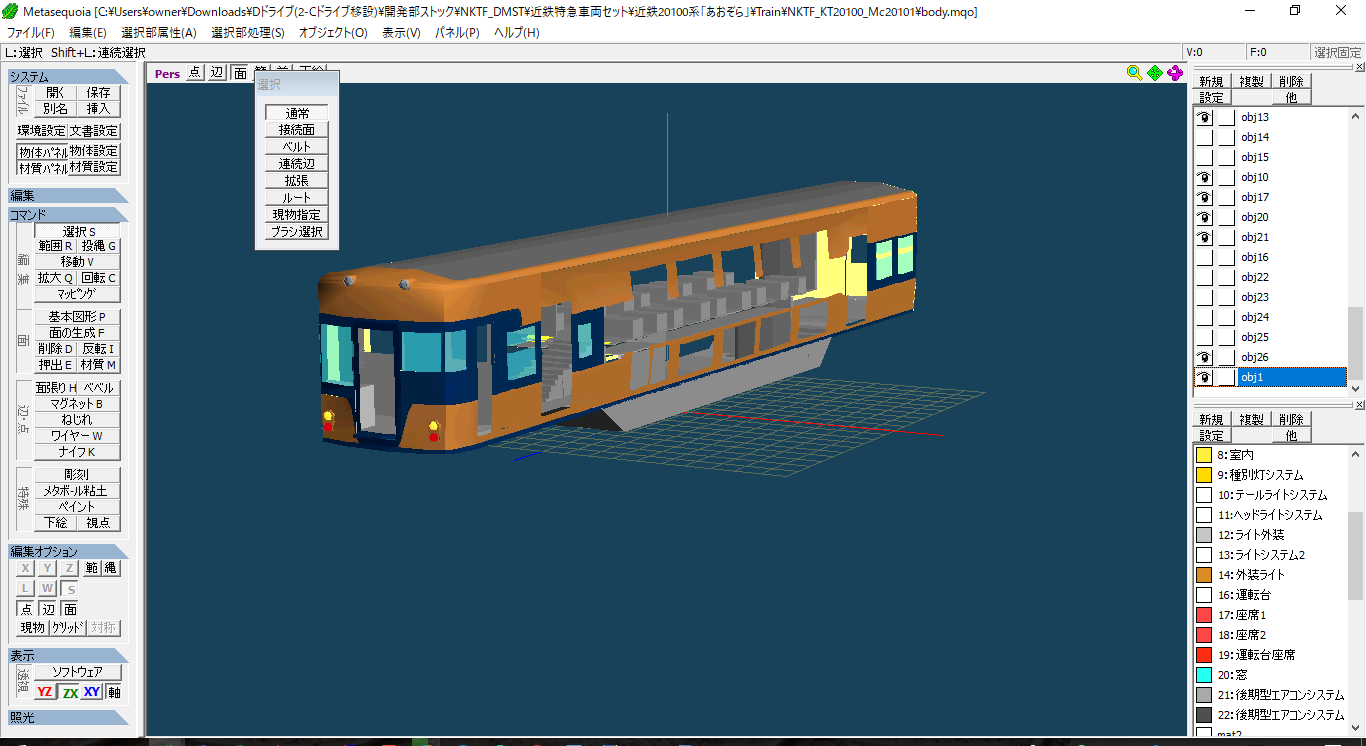
Task: Open the Pers projection dropdown
Action: coord(167,73)
